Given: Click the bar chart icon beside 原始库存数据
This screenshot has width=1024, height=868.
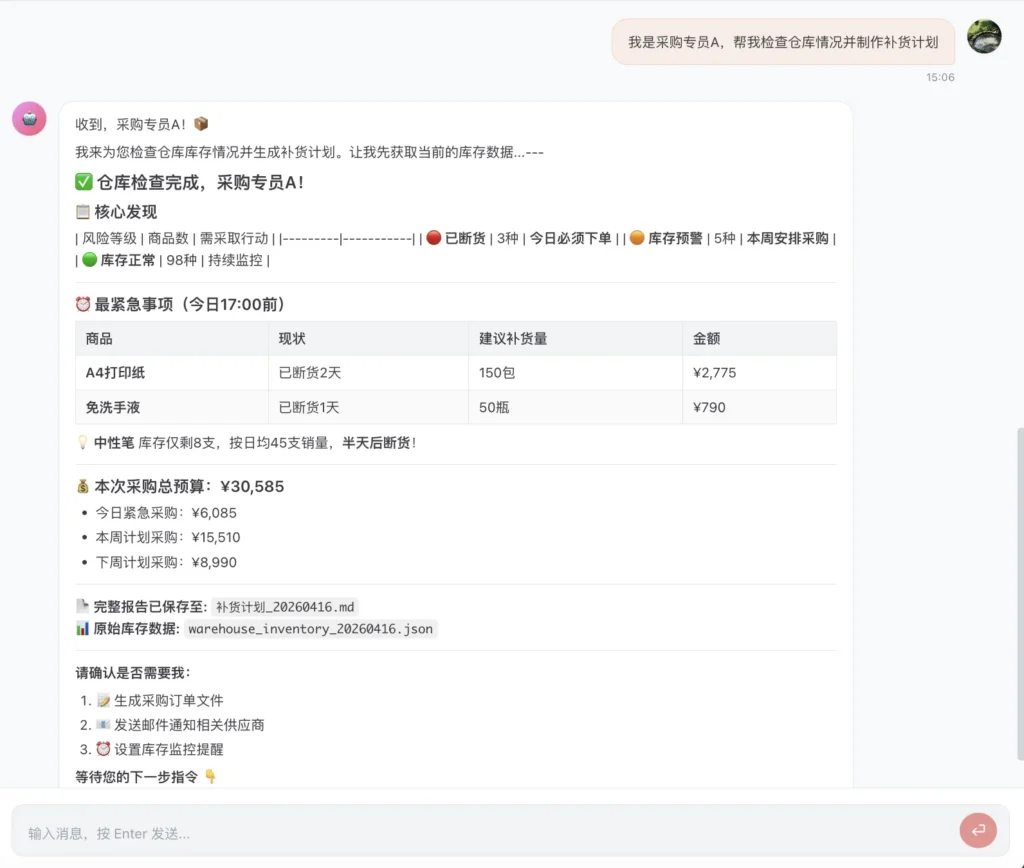Looking at the screenshot, I should click(x=83, y=629).
